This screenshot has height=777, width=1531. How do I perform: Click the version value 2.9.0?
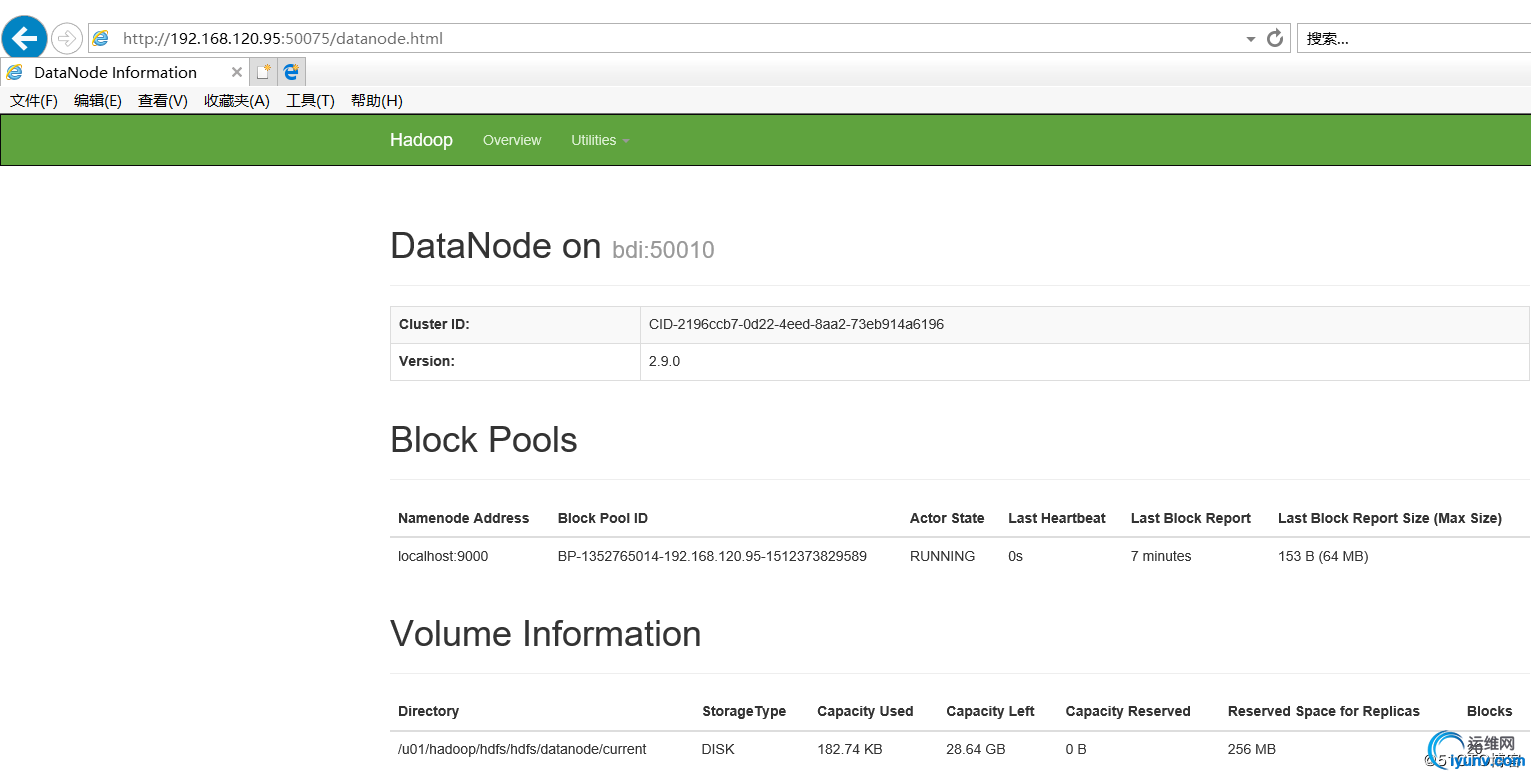[x=664, y=362]
